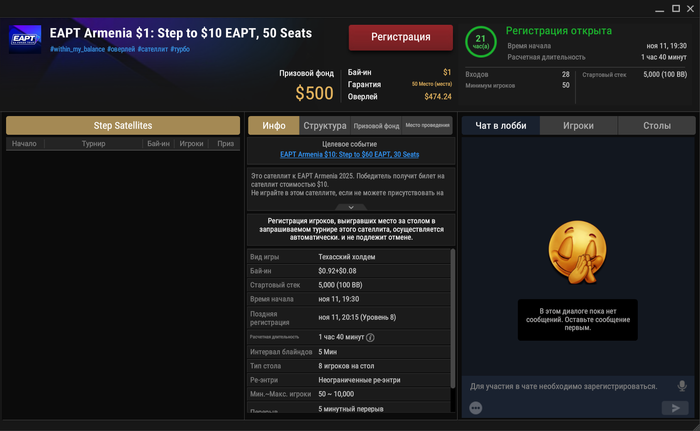Image resolution: width=700 pixels, height=431 pixels.
Task: Select the Место проведения tab
Action: (x=427, y=126)
